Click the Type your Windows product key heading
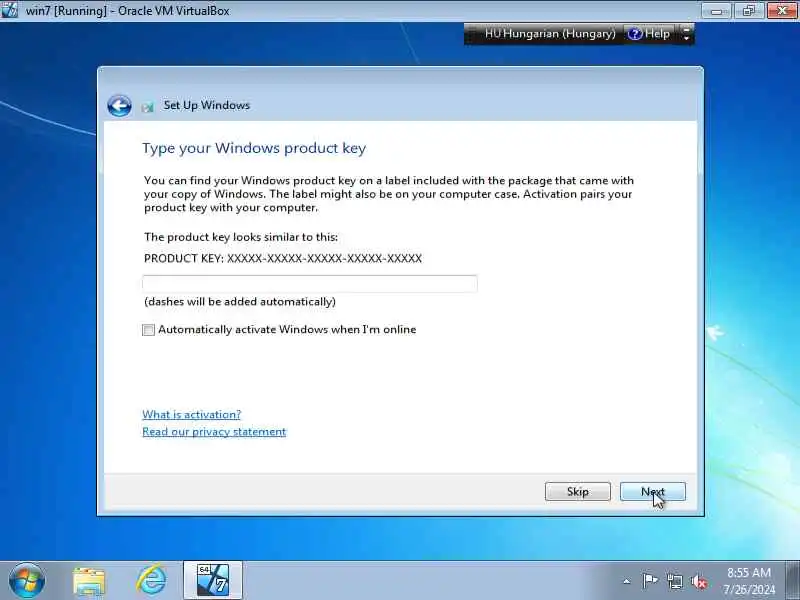 (254, 148)
